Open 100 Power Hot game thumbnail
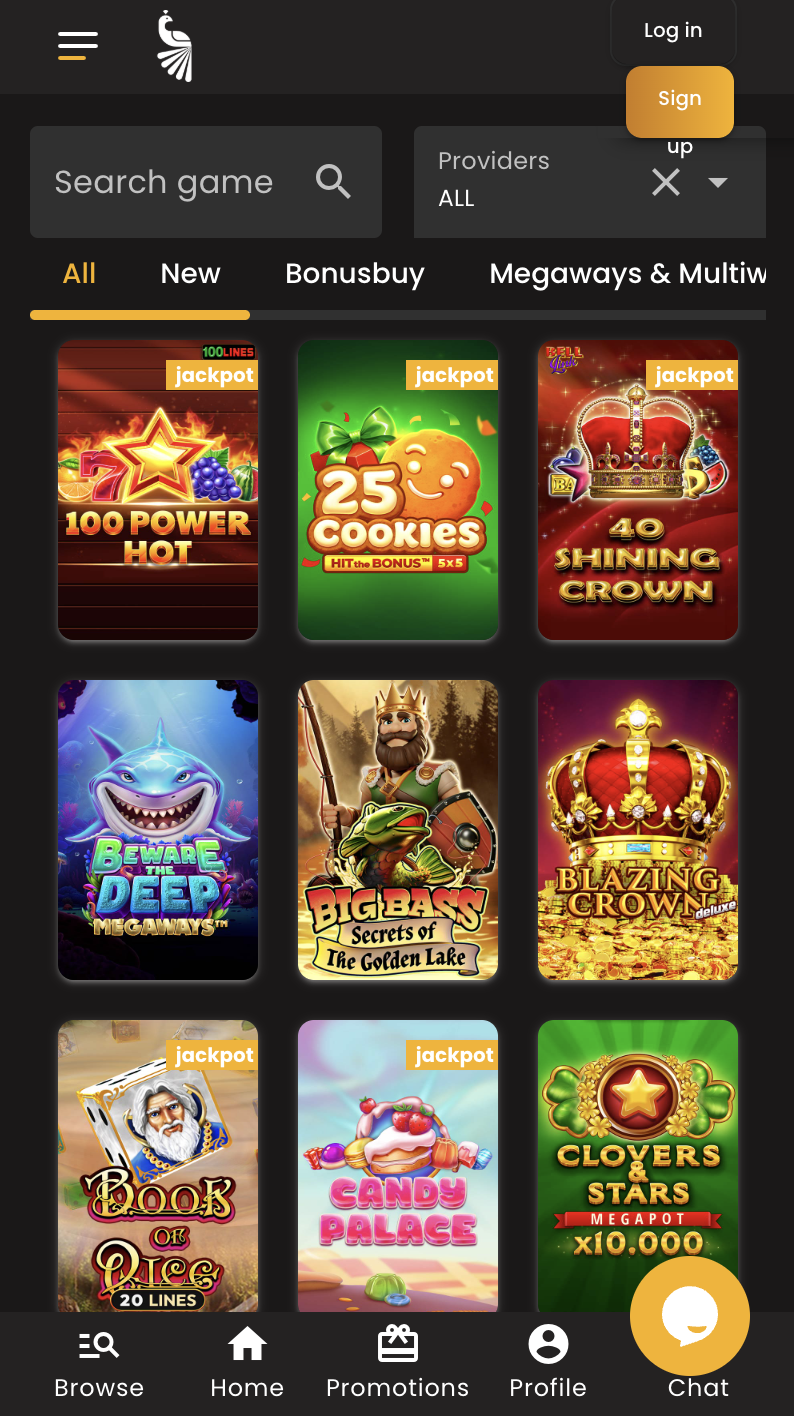The width and height of the screenshot is (794, 1416). pyautogui.click(x=158, y=490)
